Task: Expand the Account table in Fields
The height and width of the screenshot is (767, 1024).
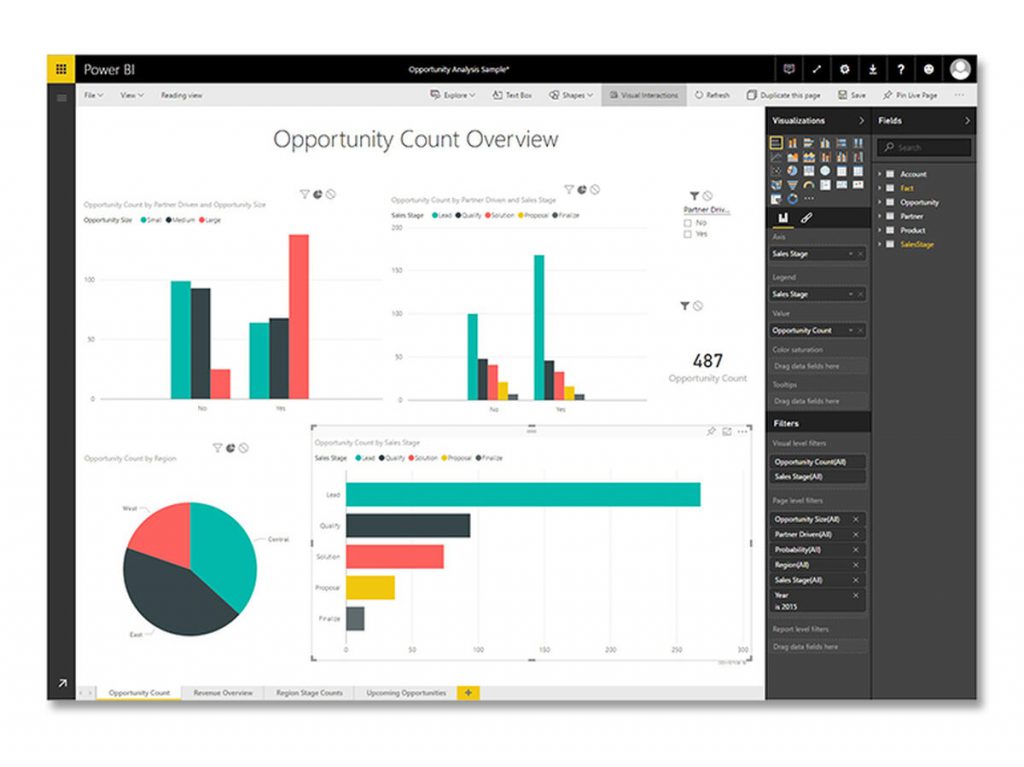Action: 880,174
